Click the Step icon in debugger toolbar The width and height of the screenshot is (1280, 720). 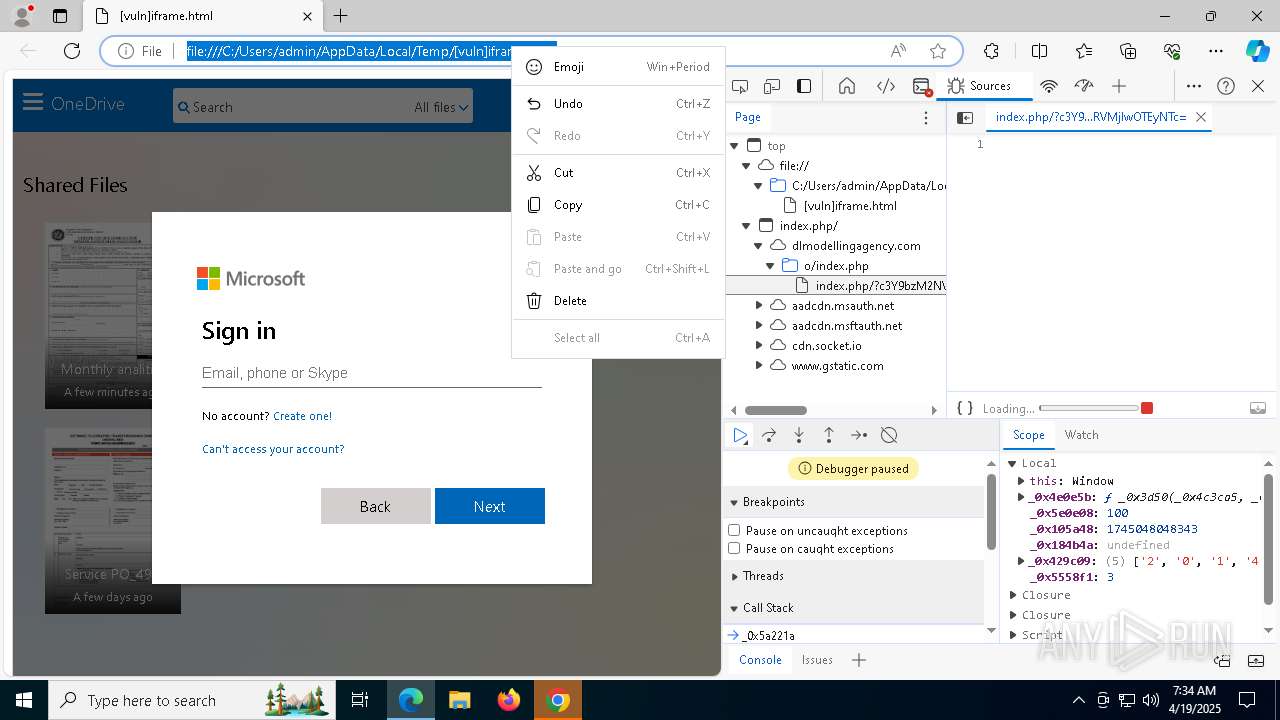[x=859, y=435]
